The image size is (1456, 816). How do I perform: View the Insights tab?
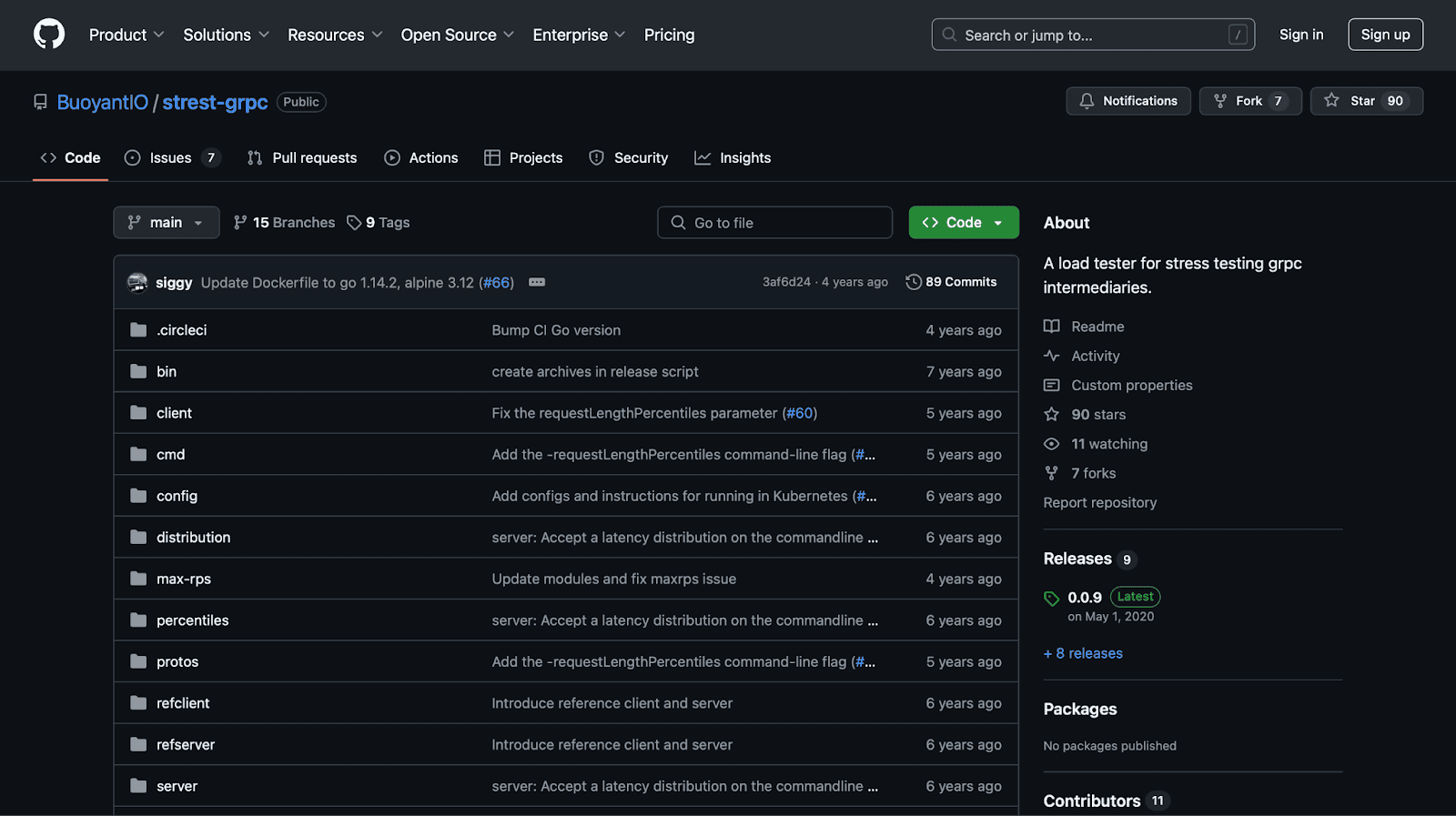coord(733,157)
